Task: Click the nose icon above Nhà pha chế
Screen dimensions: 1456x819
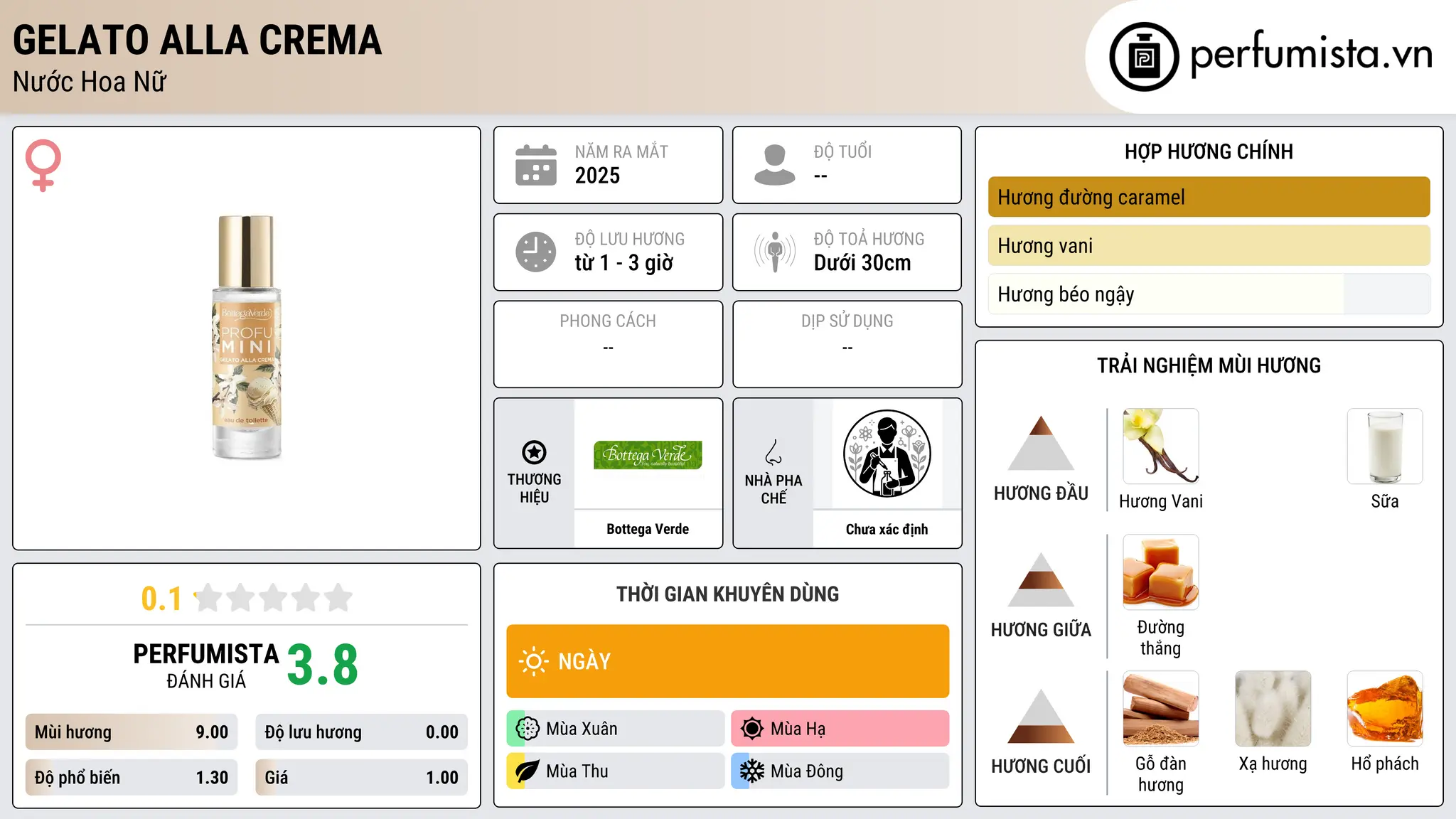Action: point(773,452)
